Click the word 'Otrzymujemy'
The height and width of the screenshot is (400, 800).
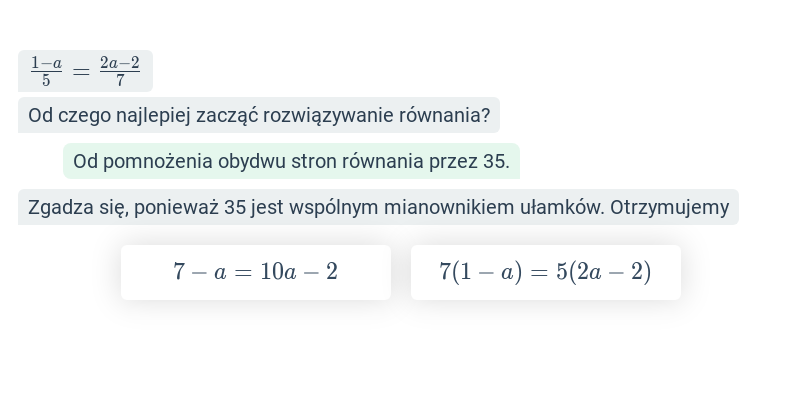click(x=669, y=208)
